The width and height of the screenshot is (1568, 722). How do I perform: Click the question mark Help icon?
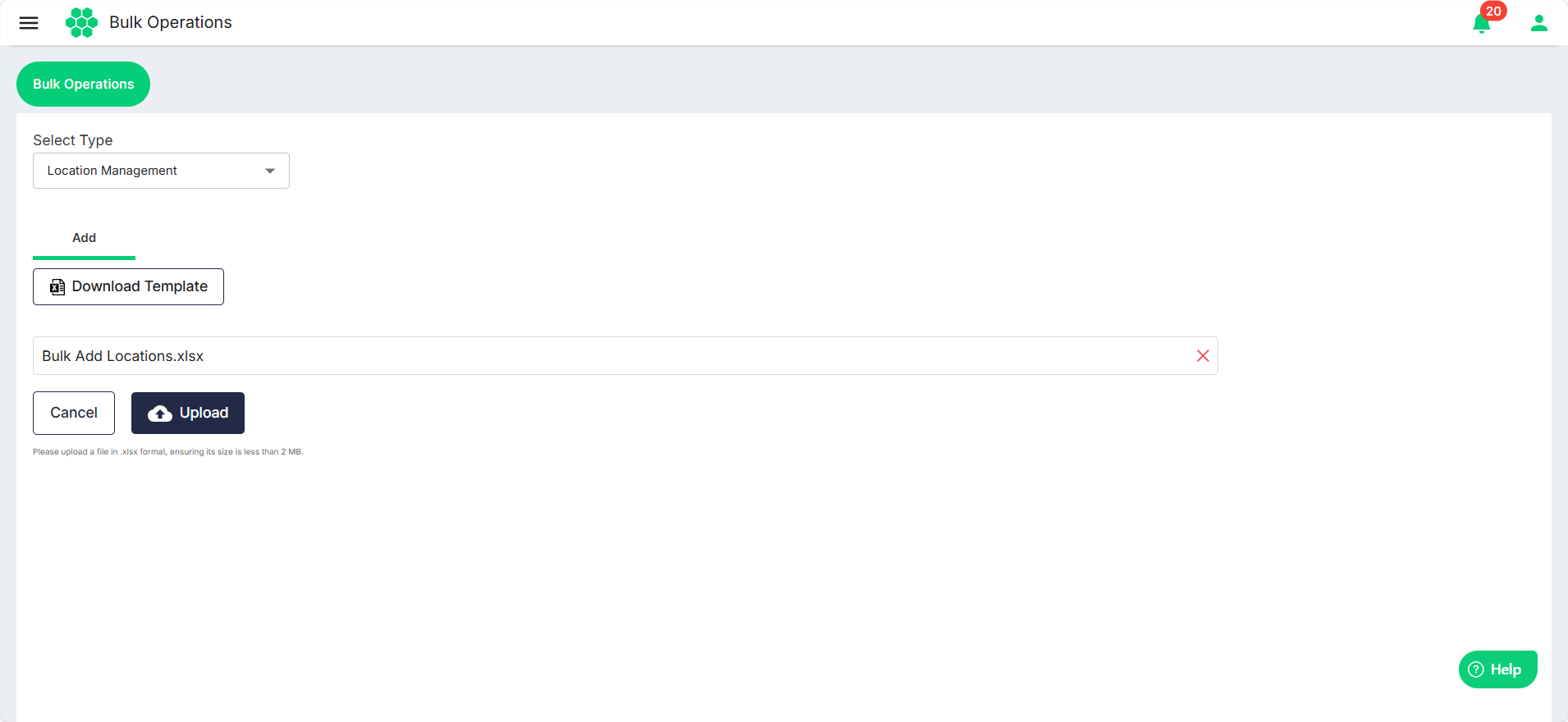tap(1476, 669)
